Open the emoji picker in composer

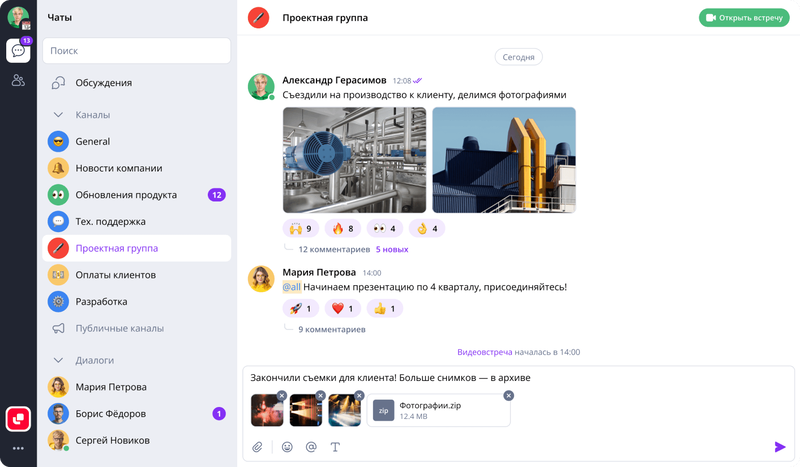pyautogui.click(x=287, y=447)
